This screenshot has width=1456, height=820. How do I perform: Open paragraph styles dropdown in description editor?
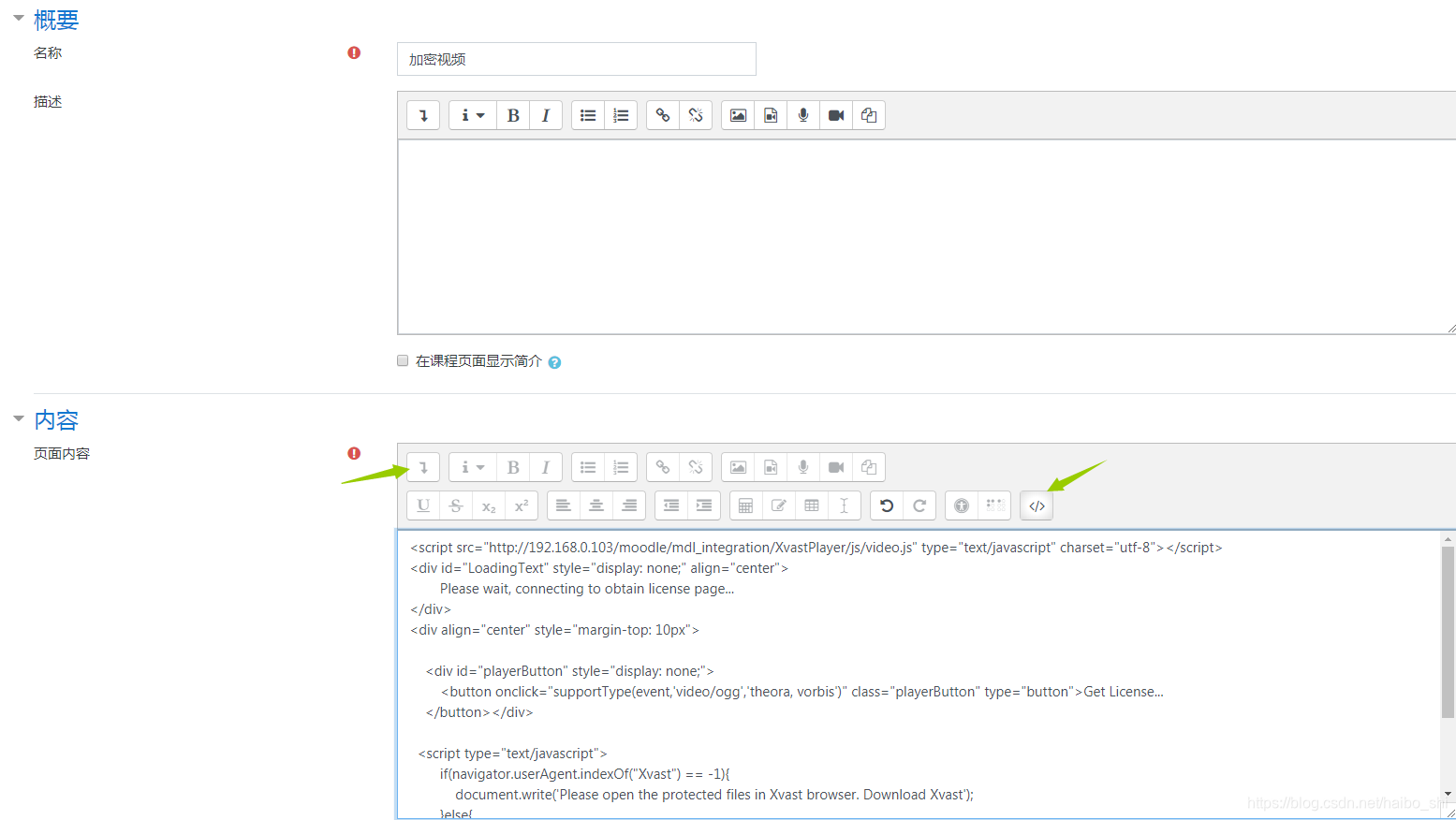[x=473, y=115]
